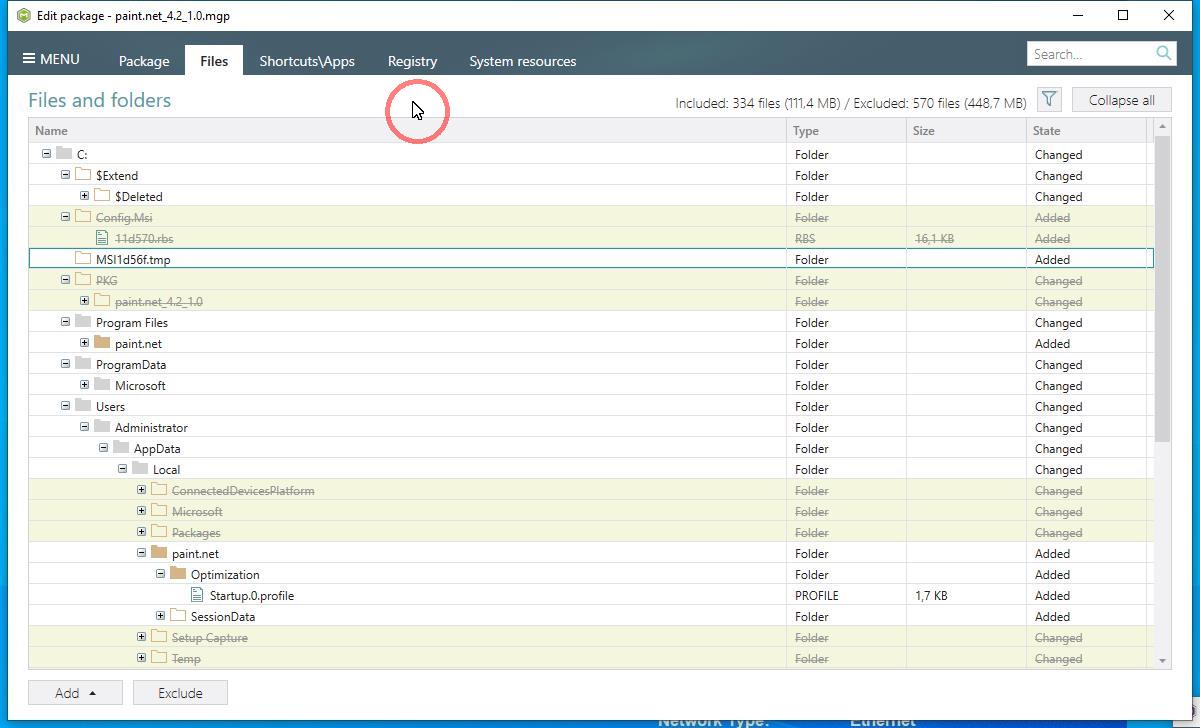The height and width of the screenshot is (728, 1200).
Task: Click the filter funnel icon
Action: 1048,99
